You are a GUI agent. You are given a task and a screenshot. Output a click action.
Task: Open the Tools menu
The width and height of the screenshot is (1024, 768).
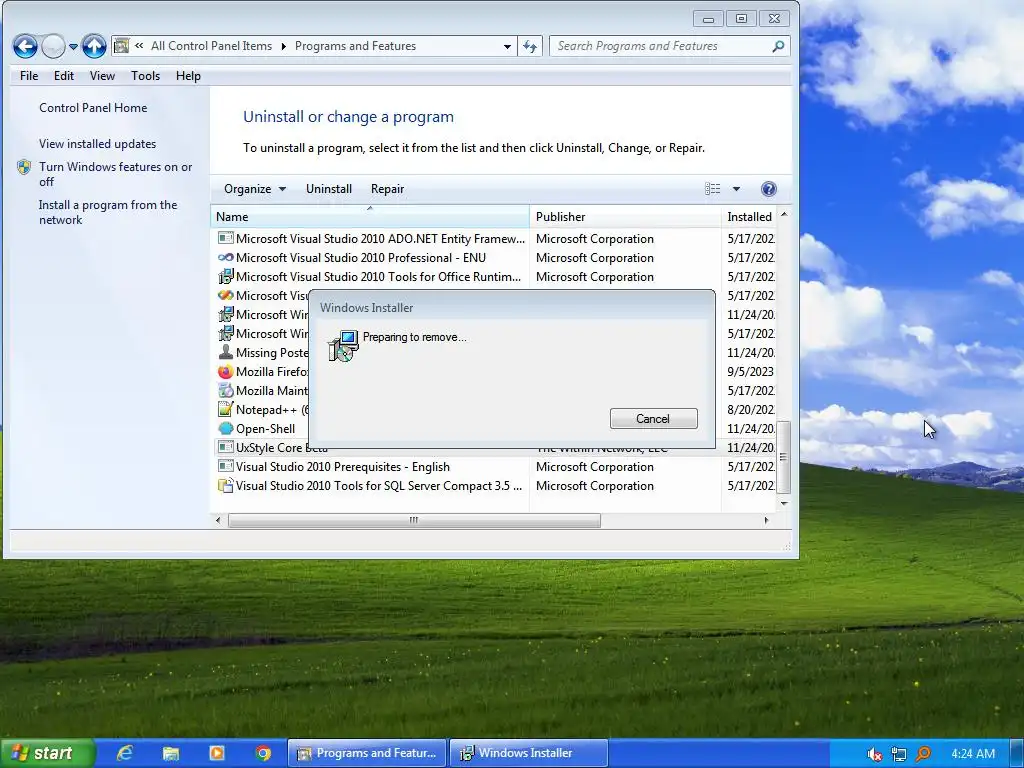pos(145,76)
